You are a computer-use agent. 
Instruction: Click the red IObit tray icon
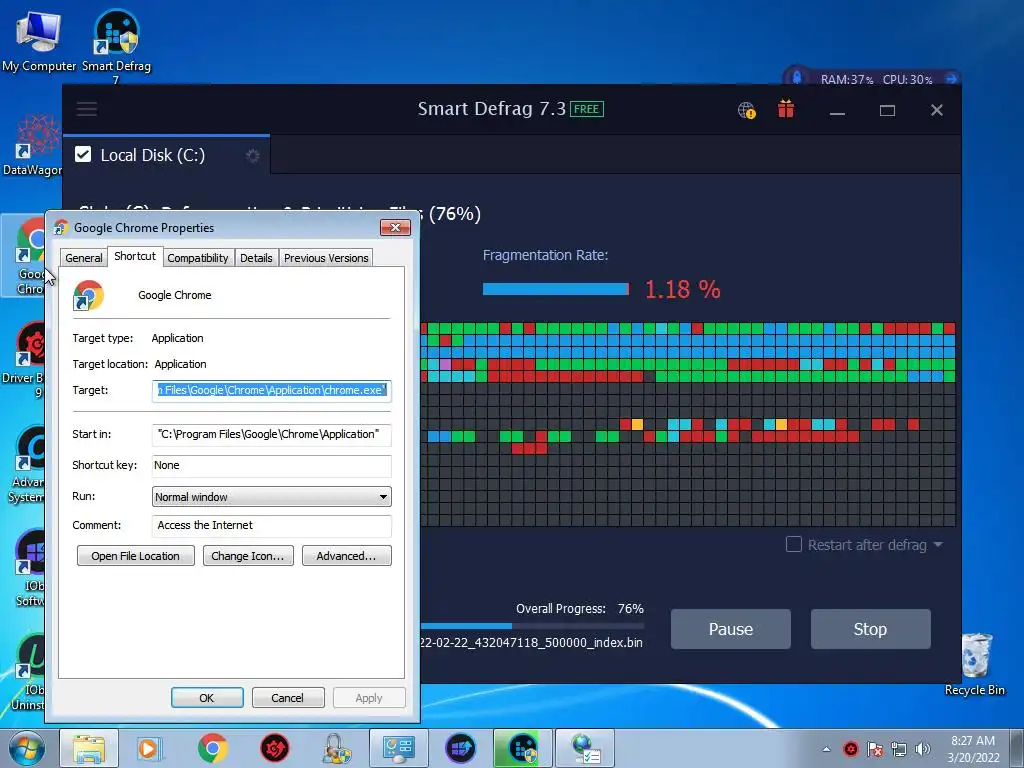coord(850,749)
